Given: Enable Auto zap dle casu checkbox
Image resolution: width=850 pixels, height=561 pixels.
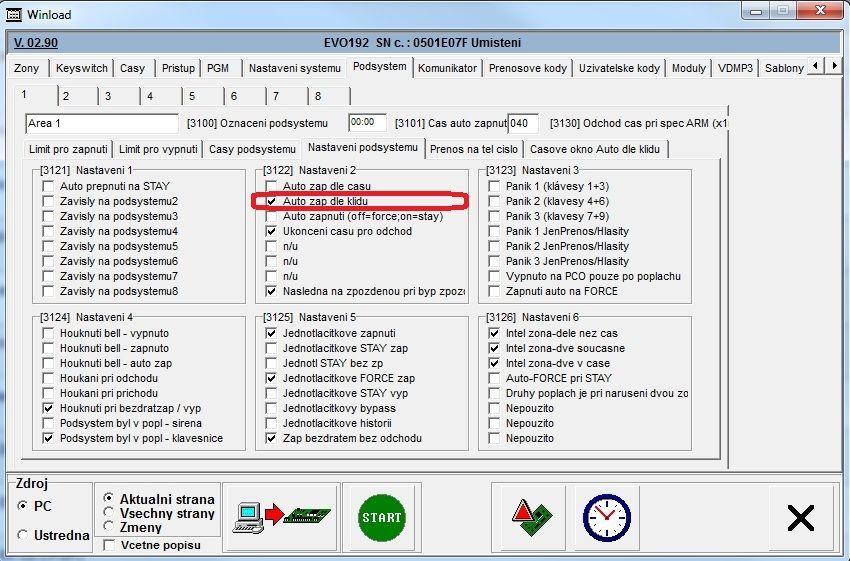Looking at the screenshot, I should click(x=272, y=187).
